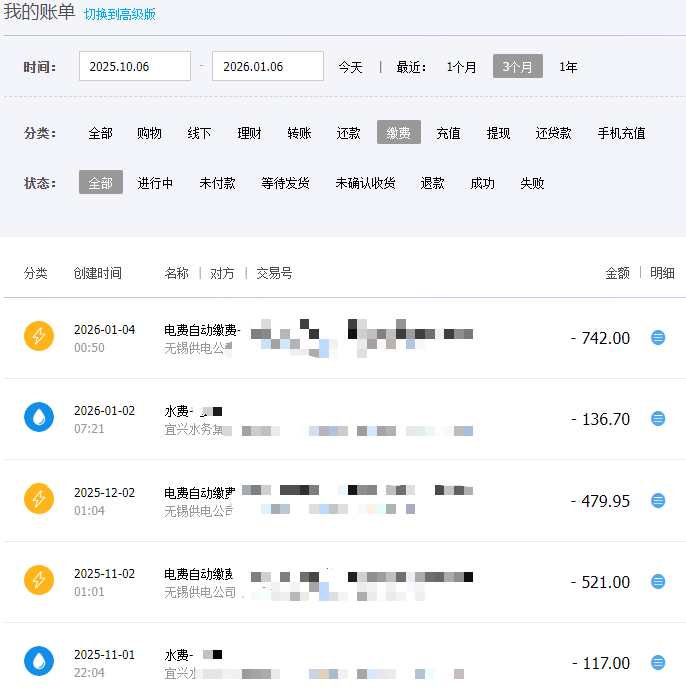This screenshot has height=697, width=686.
Task: Open details icon for the 479.95 payment
Action: pos(658,501)
